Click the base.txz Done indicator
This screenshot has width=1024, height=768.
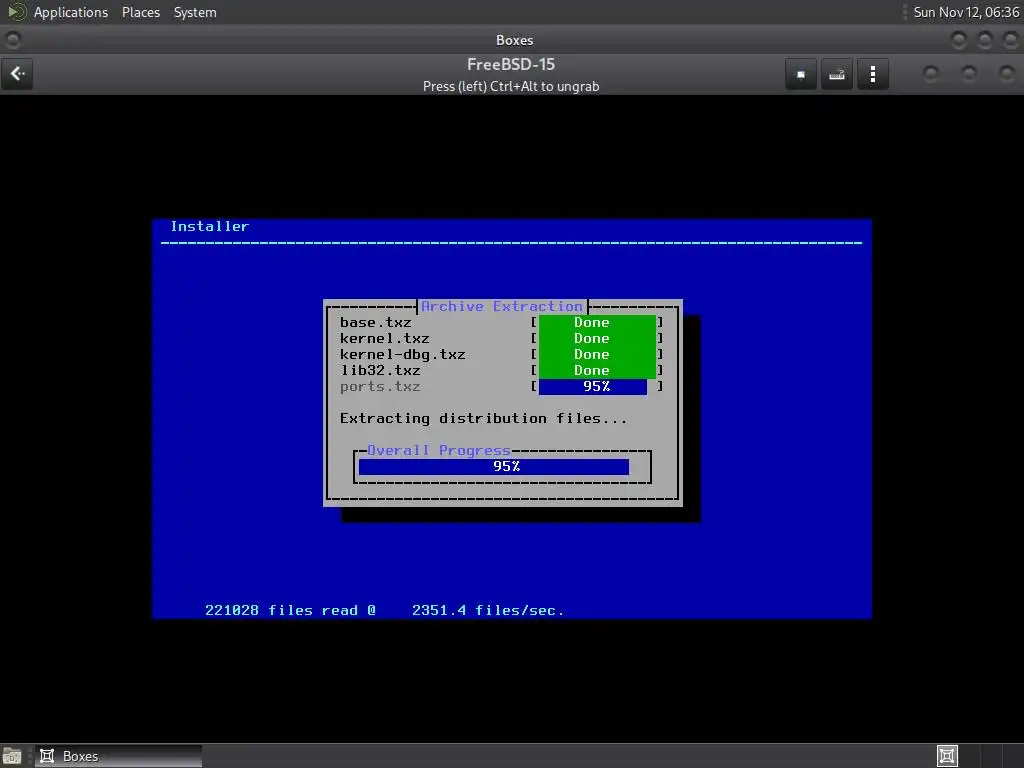coord(597,323)
